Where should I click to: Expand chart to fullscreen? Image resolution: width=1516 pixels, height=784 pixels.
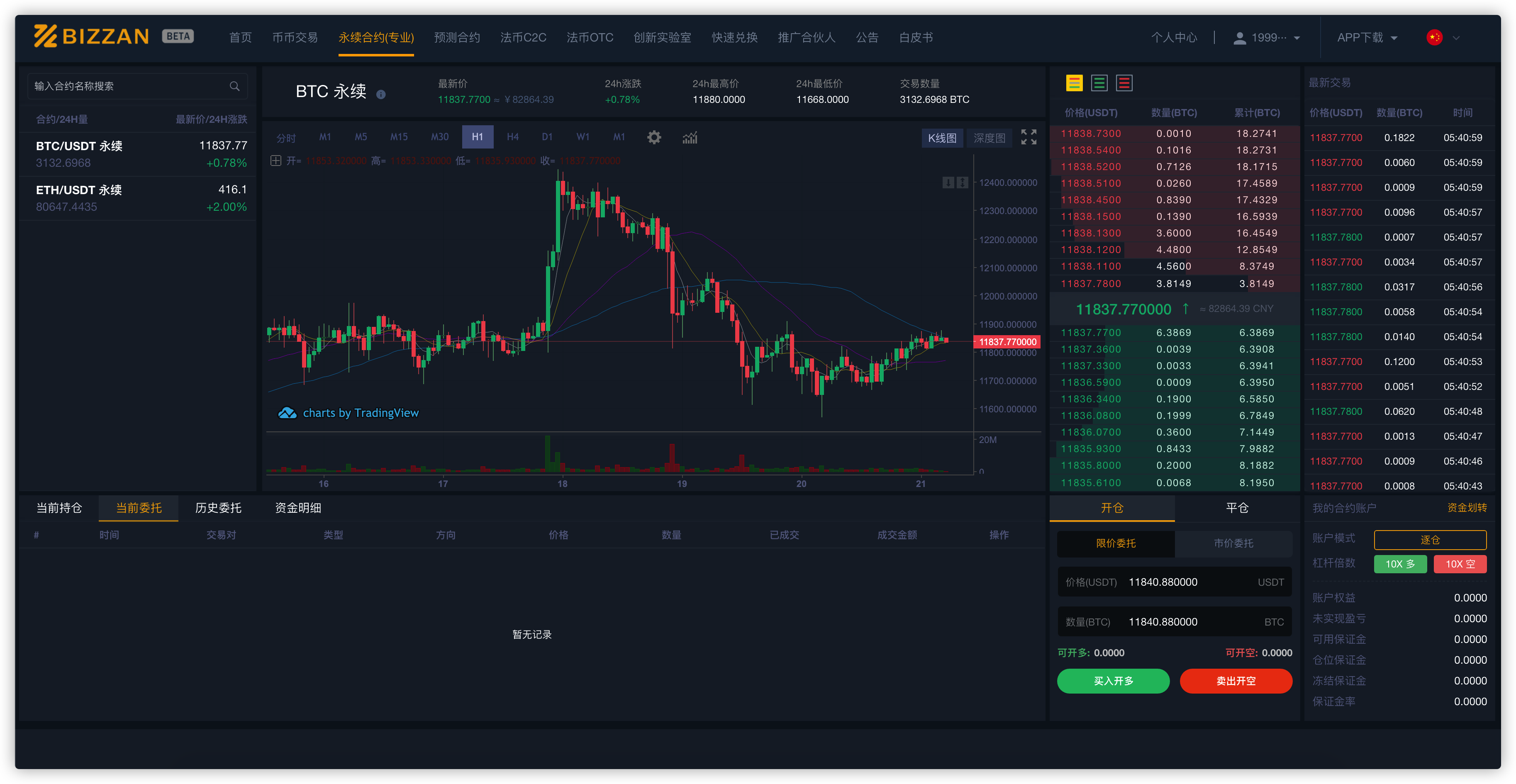pyautogui.click(x=1028, y=137)
